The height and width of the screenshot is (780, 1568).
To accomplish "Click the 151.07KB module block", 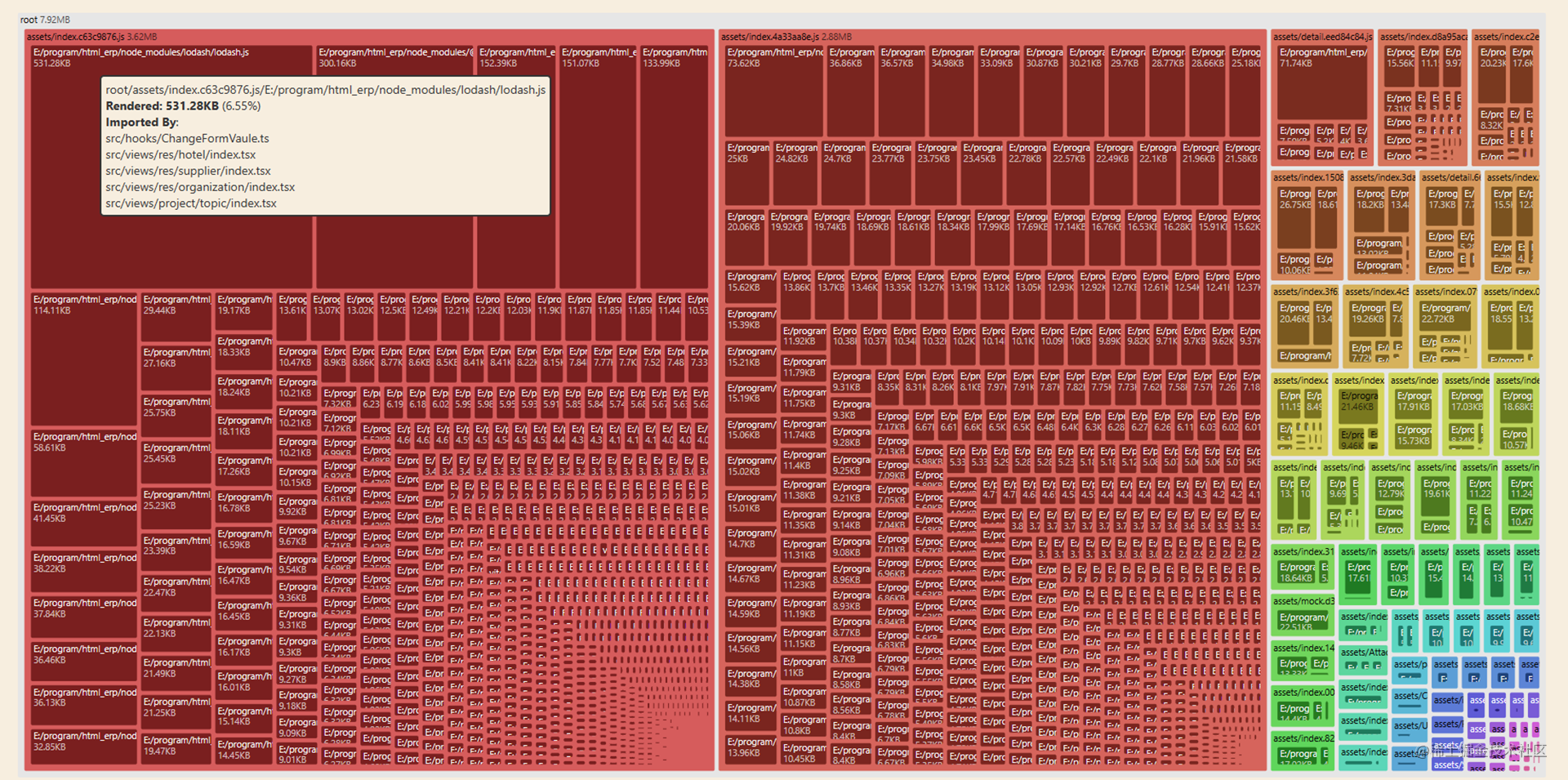I will click(x=598, y=167).
